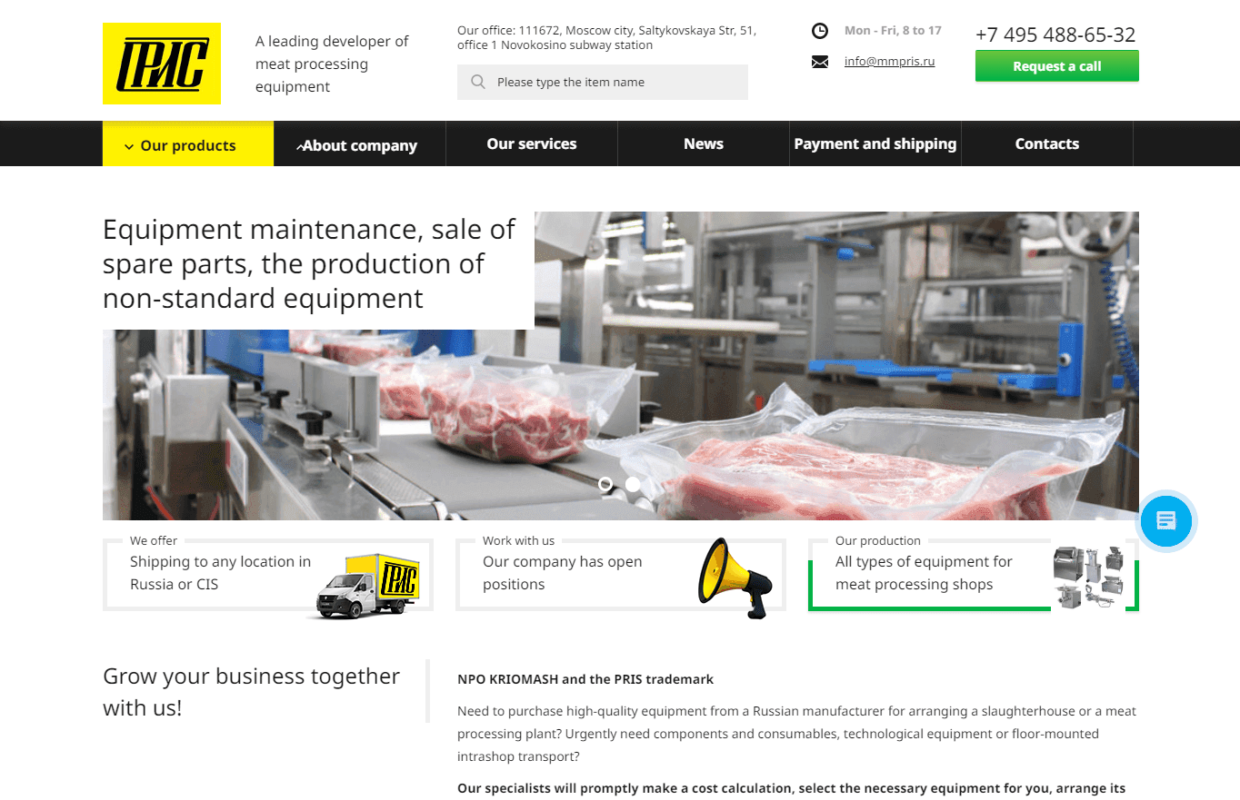Click the yellow megaphone icon
This screenshot has width=1240, height=800.
click(x=735, y=578)
